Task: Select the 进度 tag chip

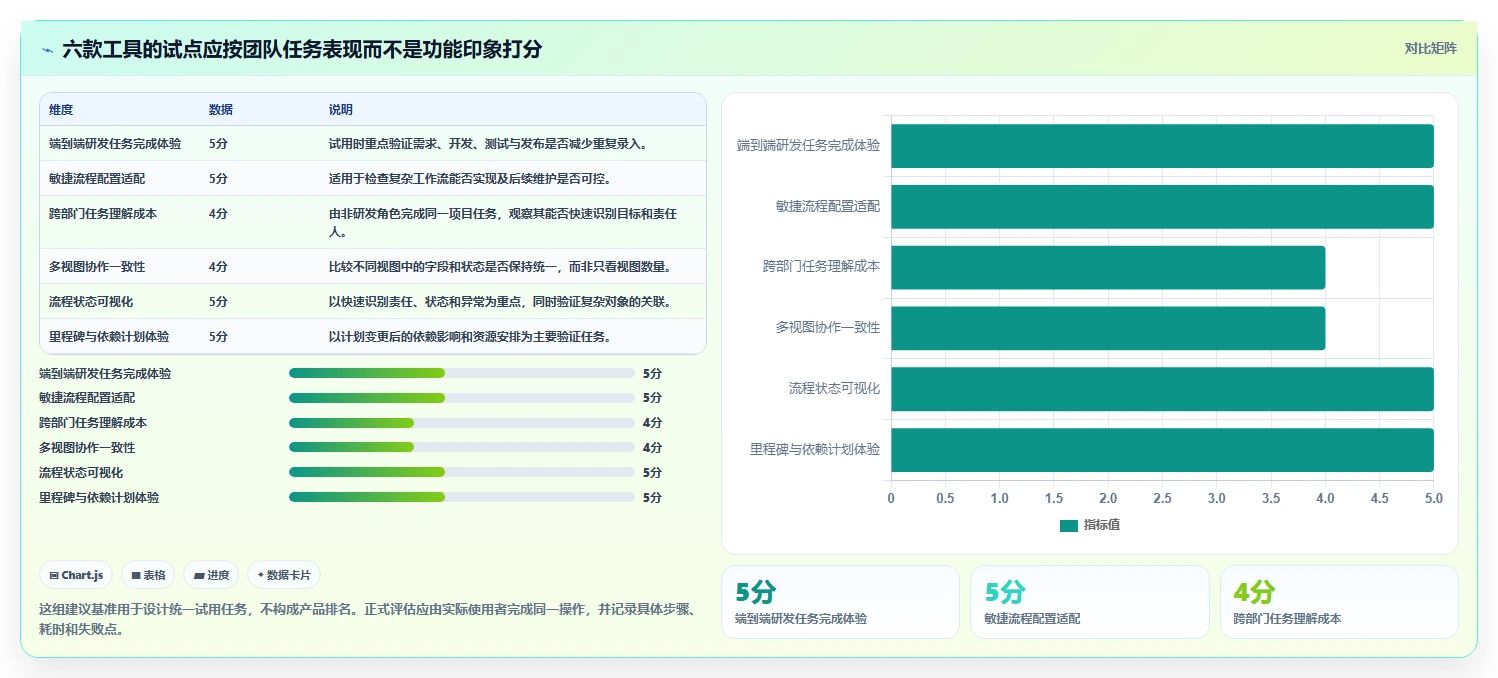Action: click(x=211, y=575)
